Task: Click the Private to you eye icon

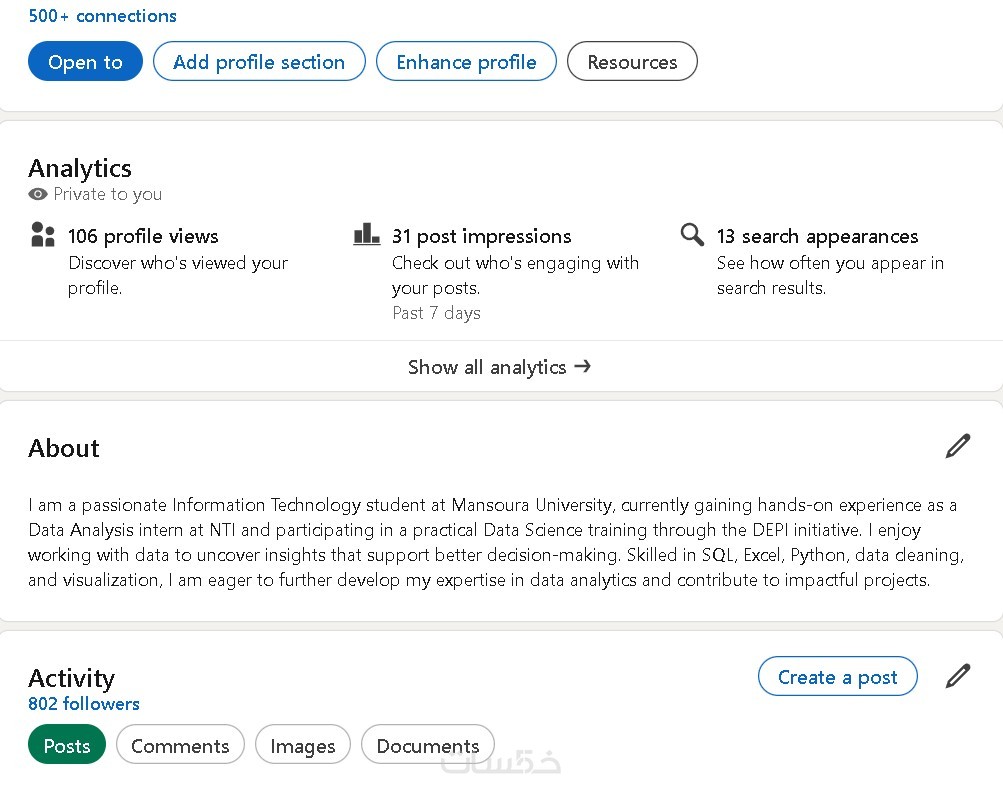Action: [x=38, y=195]
